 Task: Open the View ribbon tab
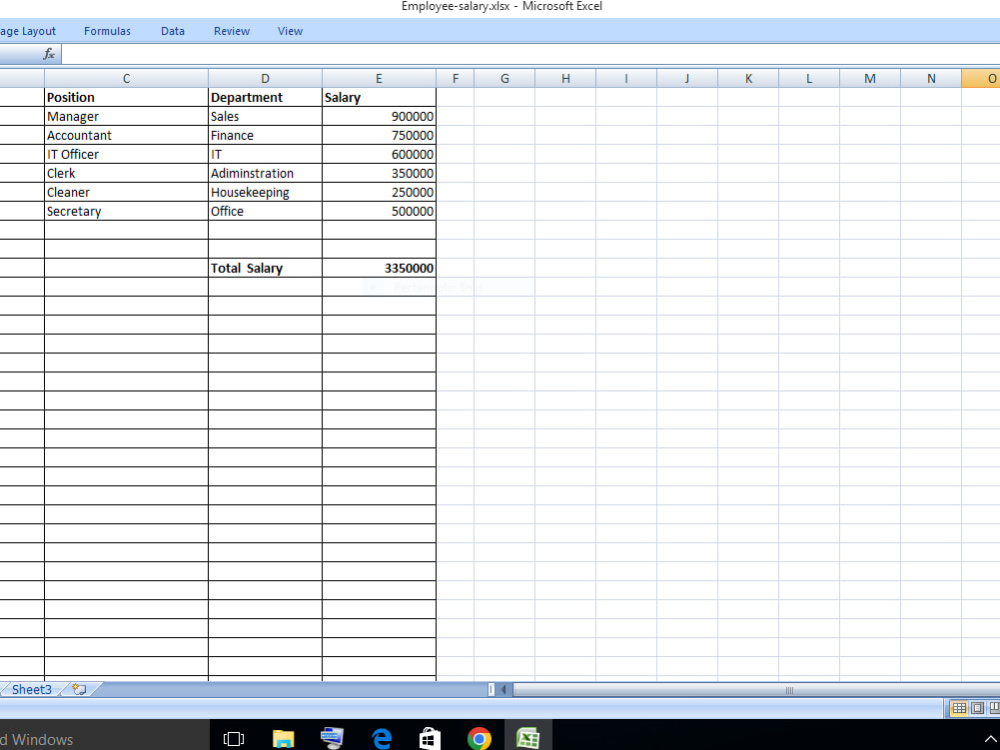290,31
